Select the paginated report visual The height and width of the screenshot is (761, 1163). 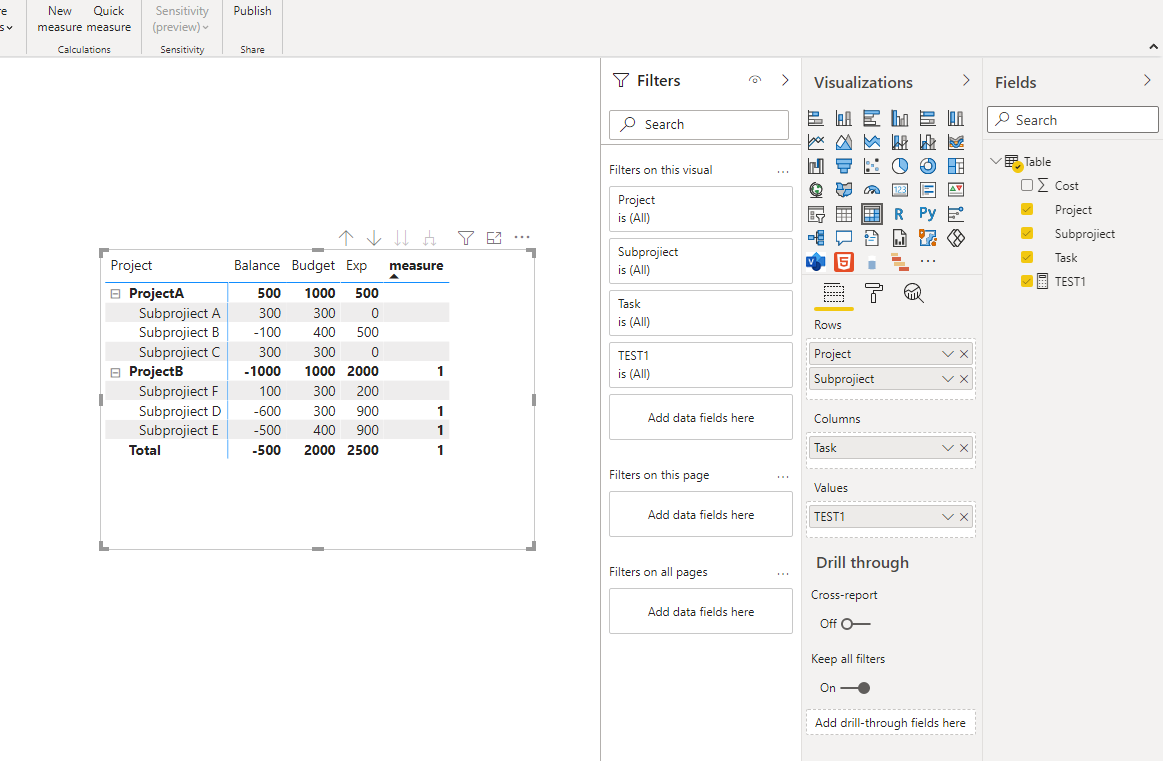[x=900, y=238]
